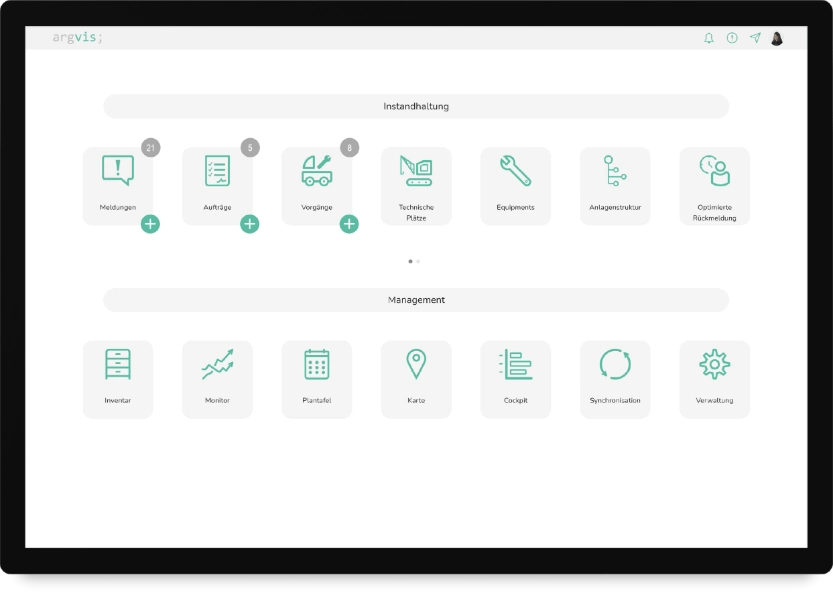Viewport: 833px width, 596px height.
Task: Open Technische Plätze tile
Action: tap(416, 186)
